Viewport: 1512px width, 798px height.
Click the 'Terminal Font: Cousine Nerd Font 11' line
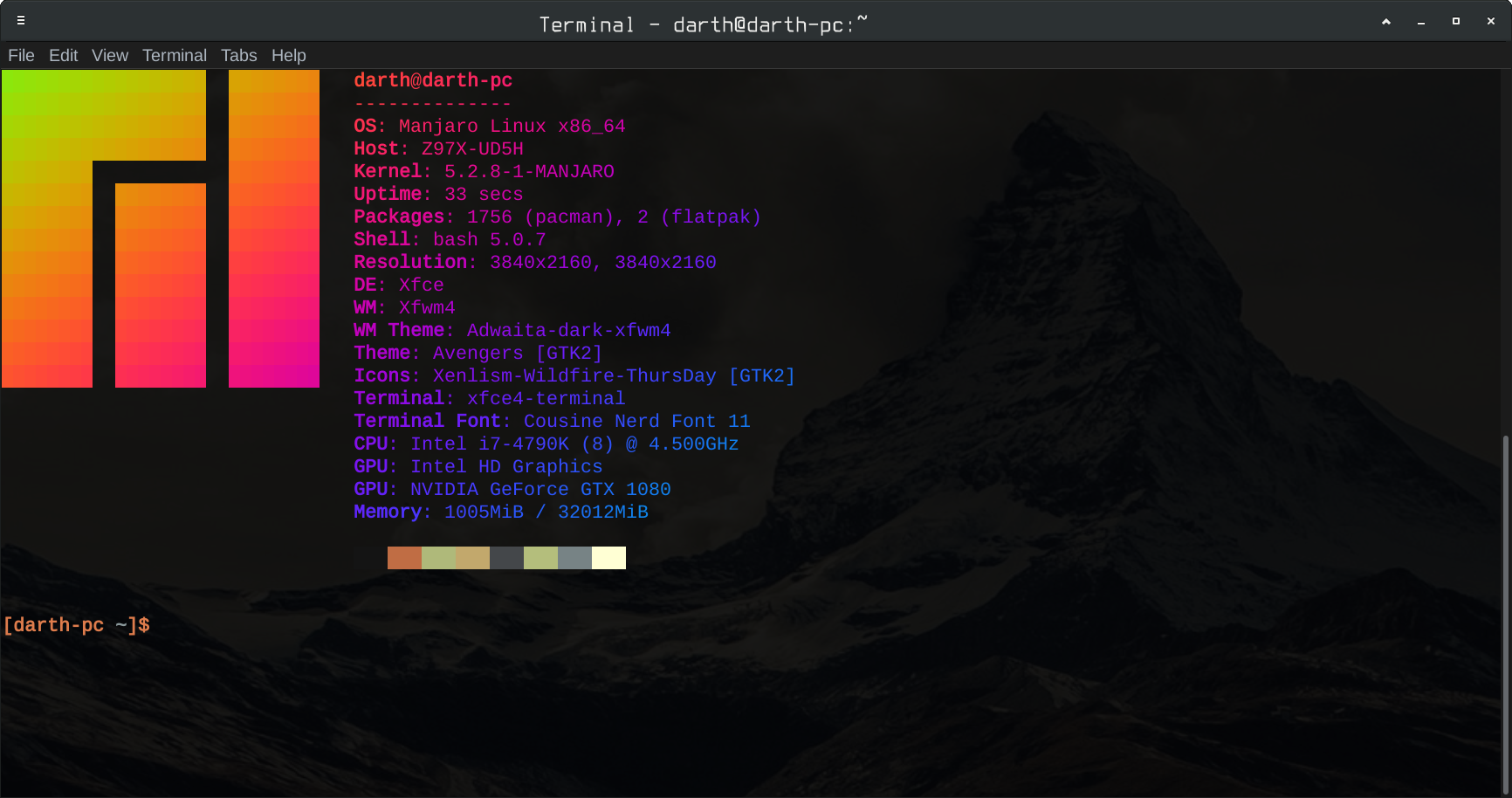coord(552,421)
